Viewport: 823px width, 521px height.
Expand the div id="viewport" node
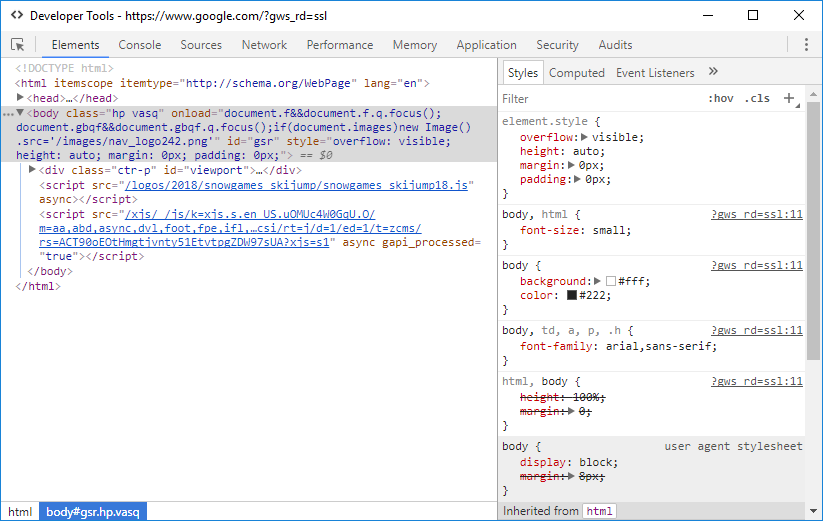tap(32, 169)
